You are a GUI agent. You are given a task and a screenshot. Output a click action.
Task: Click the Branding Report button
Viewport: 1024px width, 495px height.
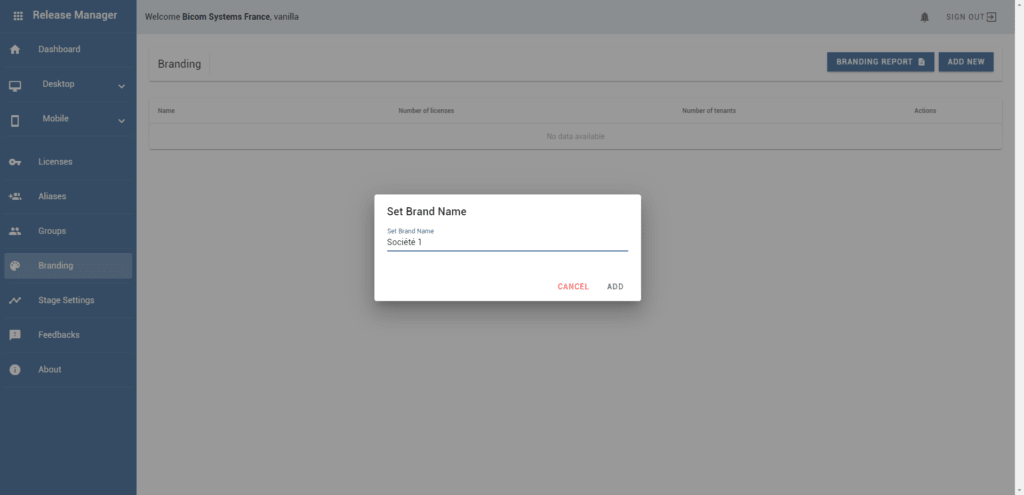(x=880, y=62)
